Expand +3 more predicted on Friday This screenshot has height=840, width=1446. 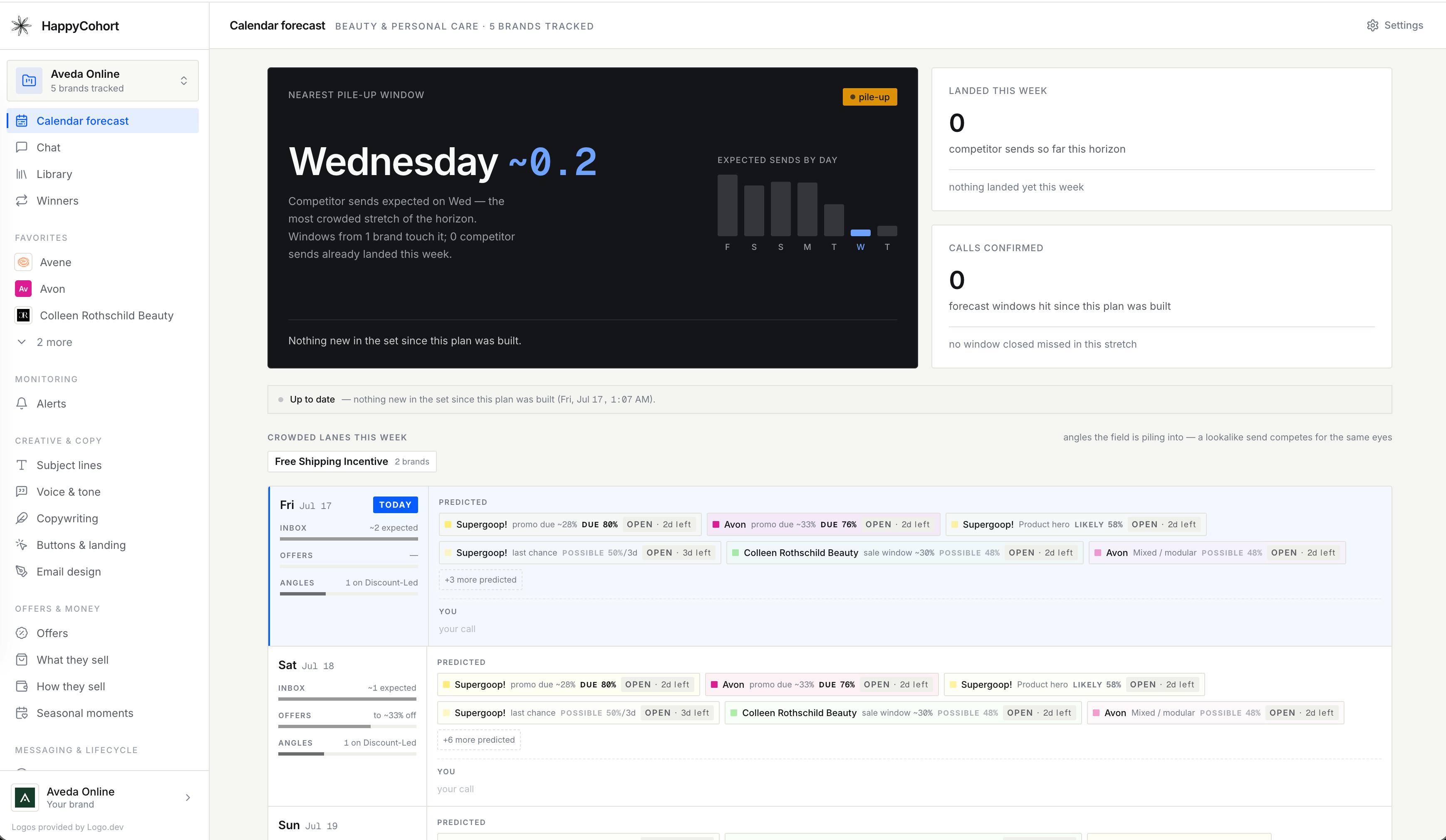(480, 580)
